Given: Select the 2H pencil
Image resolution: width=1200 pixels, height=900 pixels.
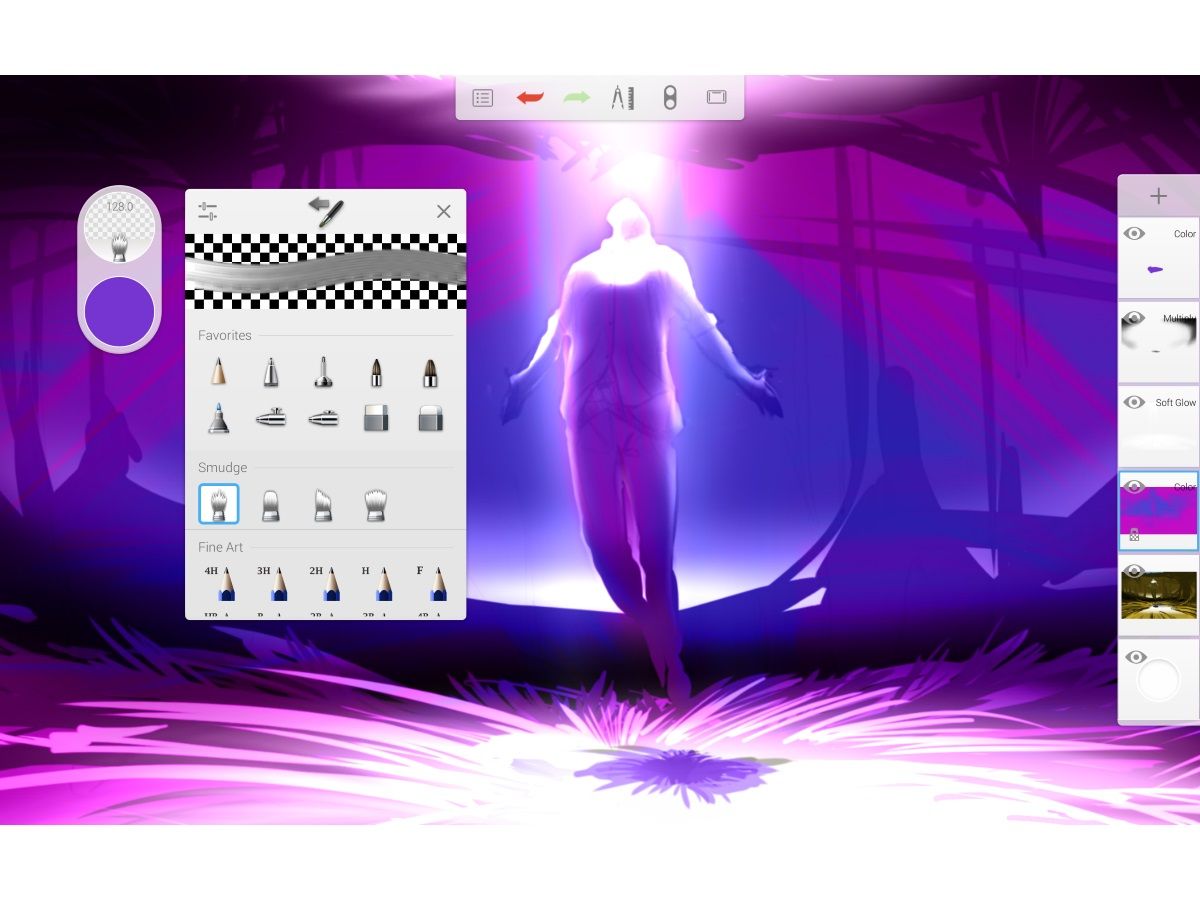Looking at the screenshot, I should click(x=323, y=583).
